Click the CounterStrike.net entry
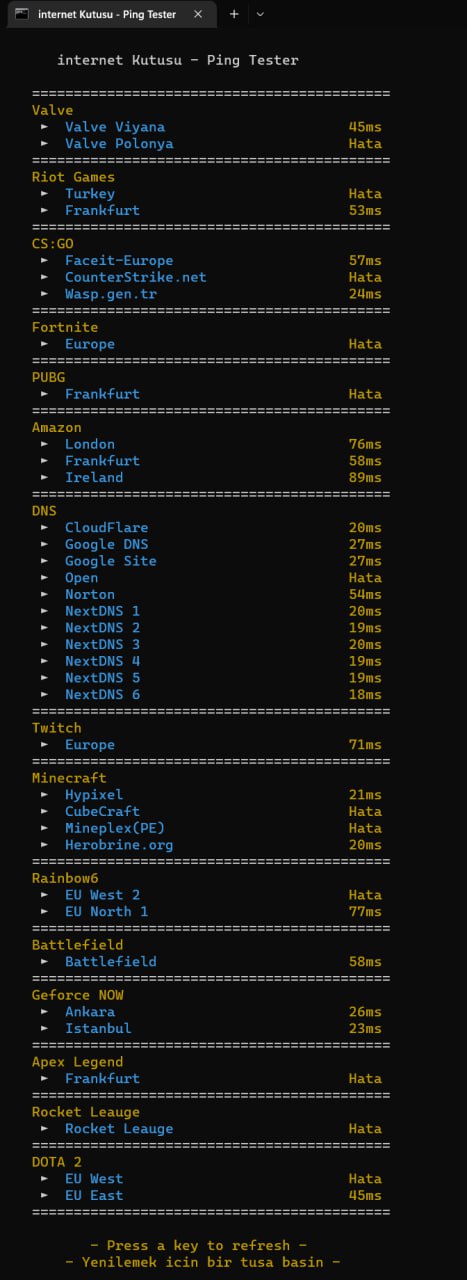Viewport: 467px width, 1280px height. tap(136, 277)
